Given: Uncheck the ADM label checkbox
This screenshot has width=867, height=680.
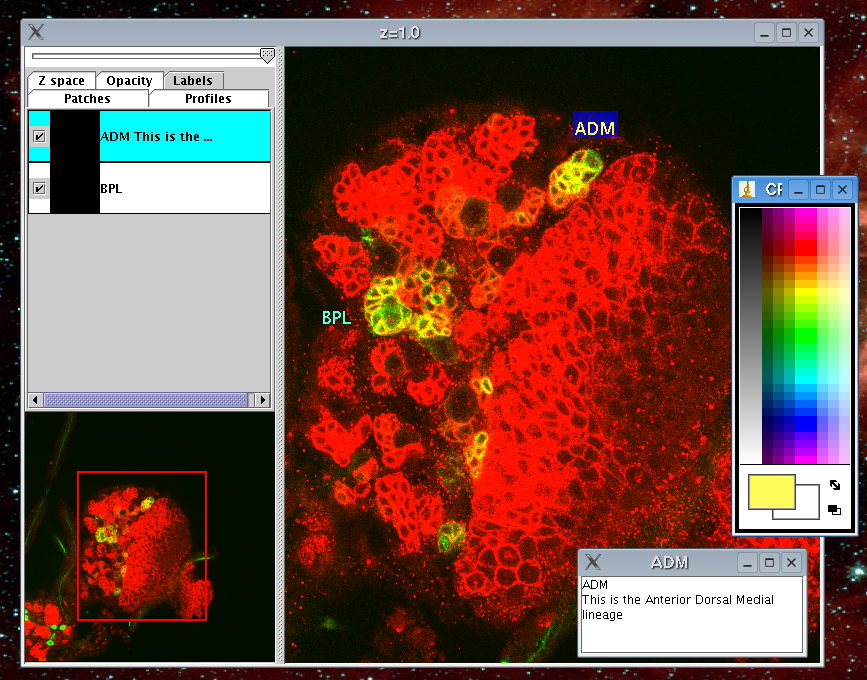Looking at the screenshot, I should click(x=39, y=137).
